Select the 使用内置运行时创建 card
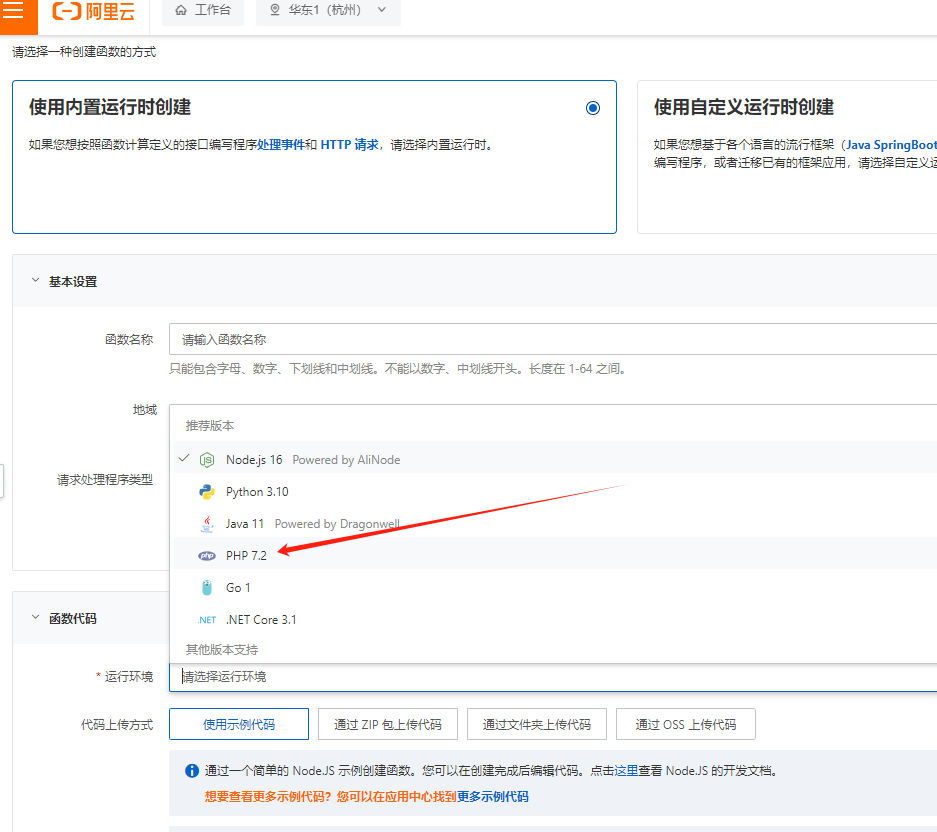Viewport: 937px width, 832px height. (314, 157)
